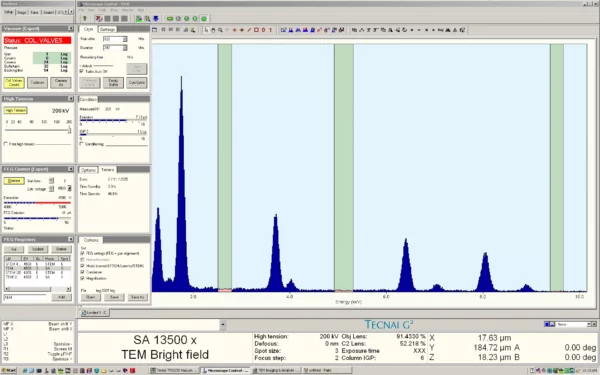Adjust the high tension kV slider handle
600x375 pixels.
point(69,130)
